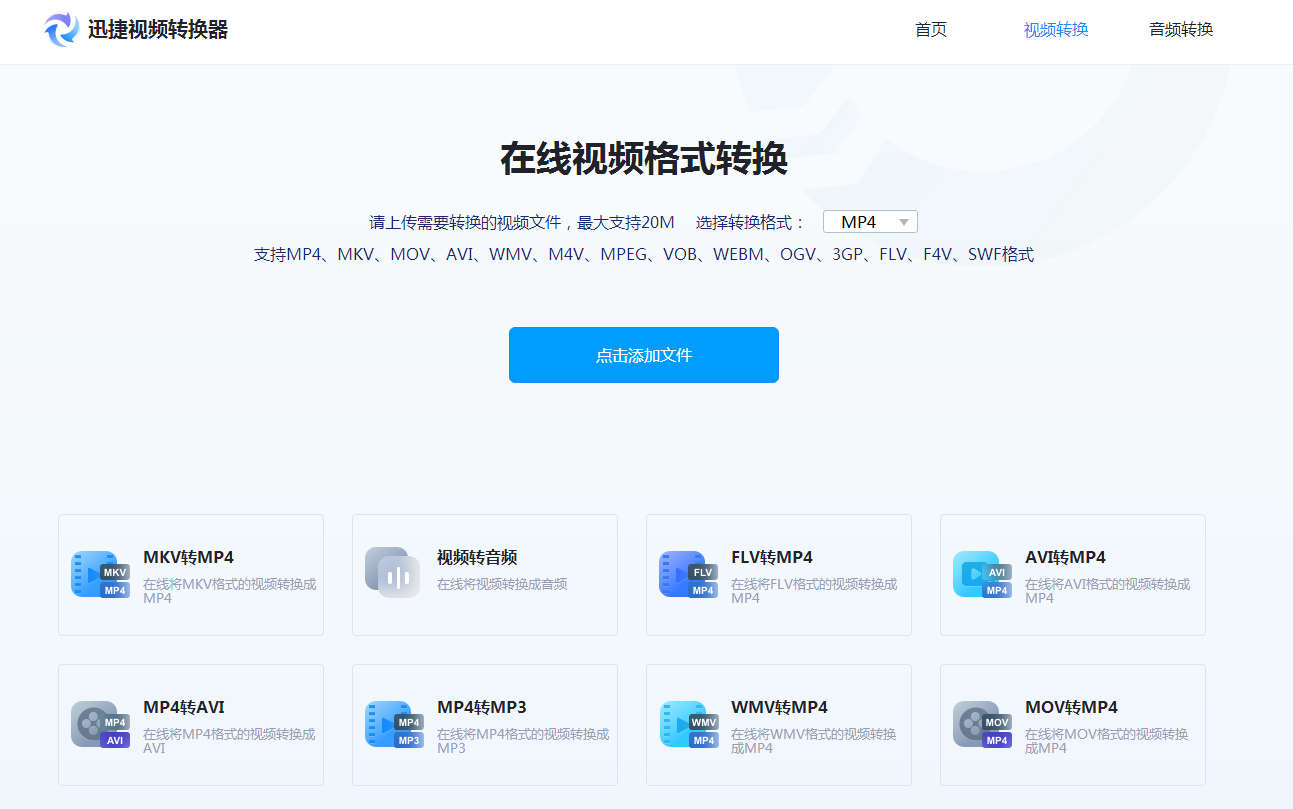1293x809 pixels.
Task: Open the FLV转MP4 title link
Action: click(772, 557)
